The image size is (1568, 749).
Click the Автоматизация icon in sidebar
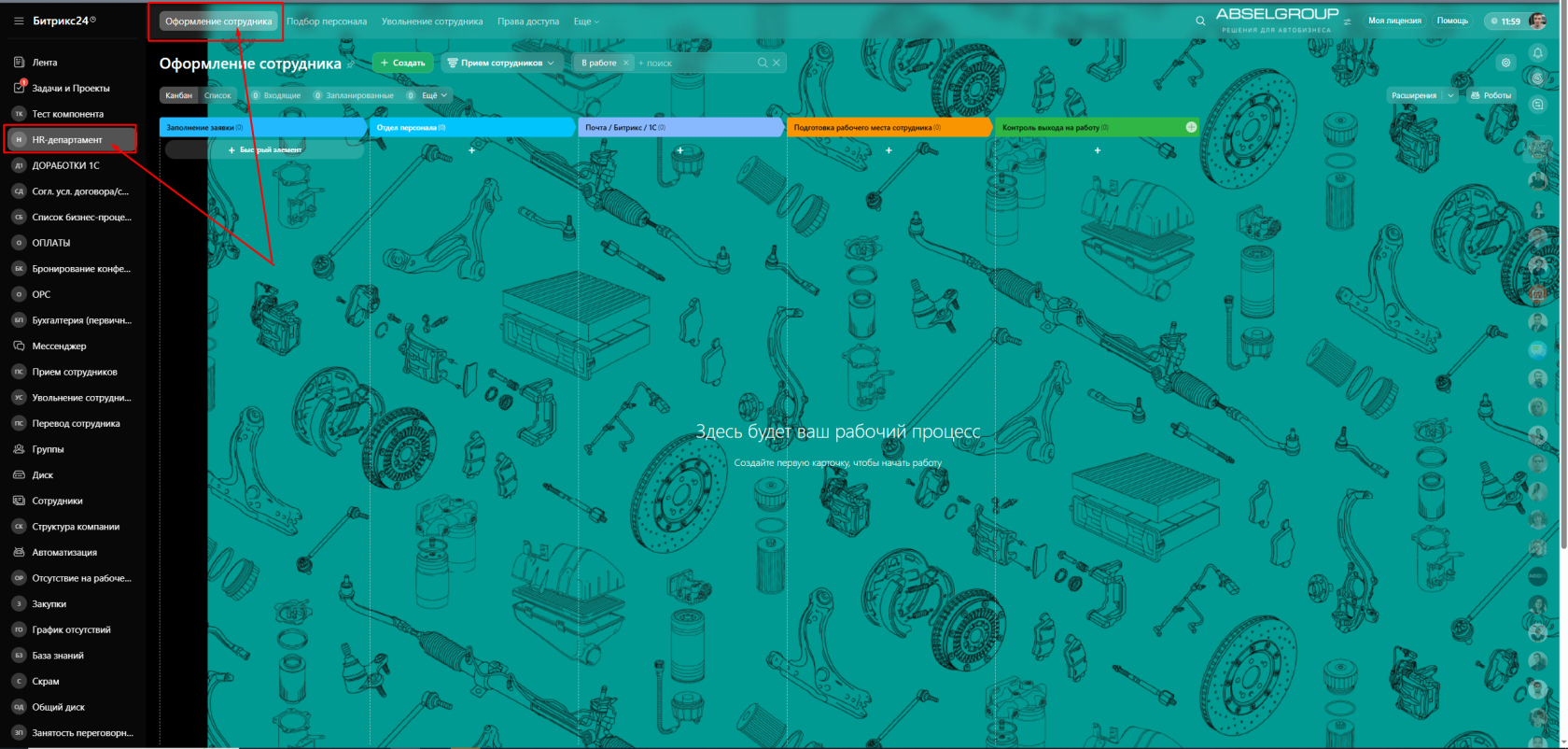point(19,552)
